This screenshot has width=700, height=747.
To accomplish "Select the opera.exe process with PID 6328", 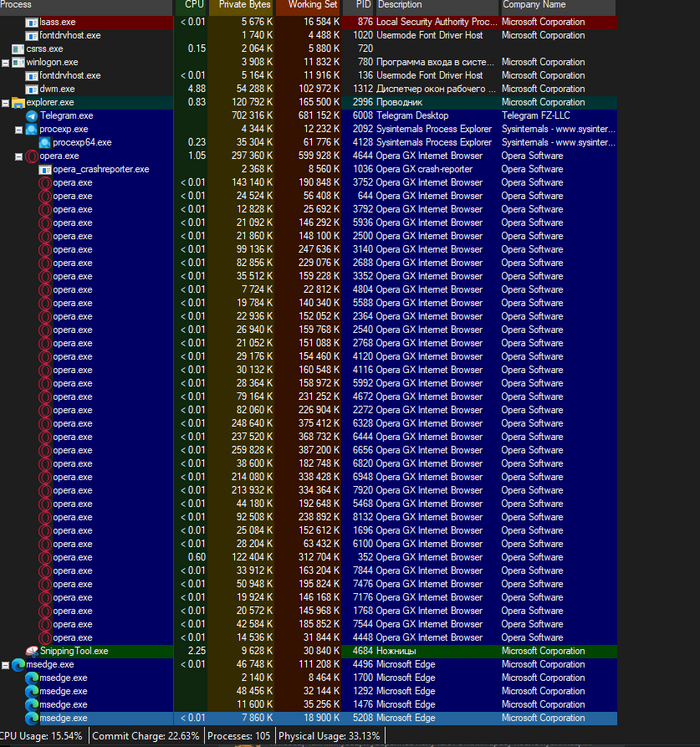I will pyautogui.click(x=300, y=423).
